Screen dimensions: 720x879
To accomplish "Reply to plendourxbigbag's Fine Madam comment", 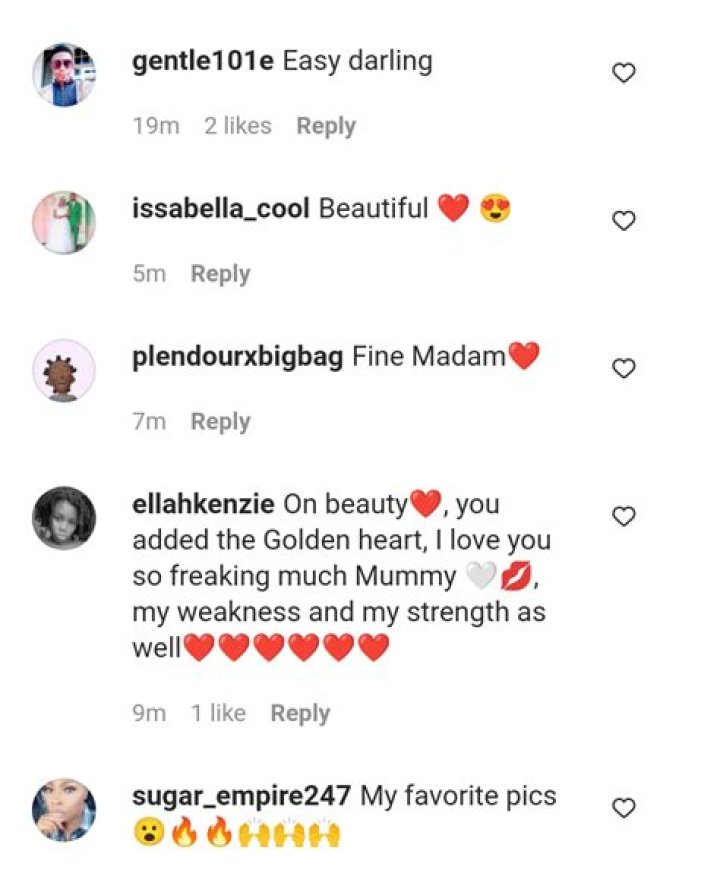I will [221, 421].
